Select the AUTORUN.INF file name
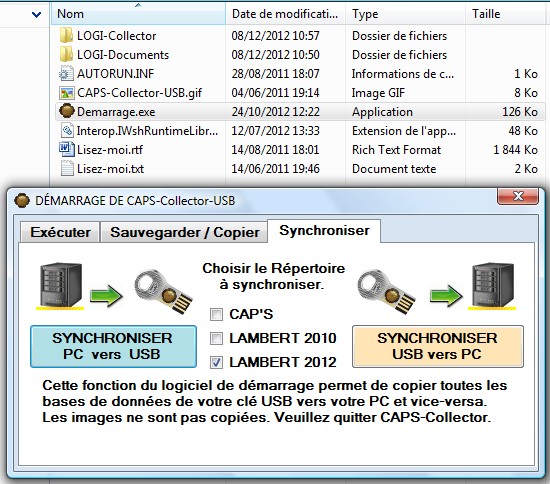The image size is (550, 484). pyautogui.click(x=115, y=74)
